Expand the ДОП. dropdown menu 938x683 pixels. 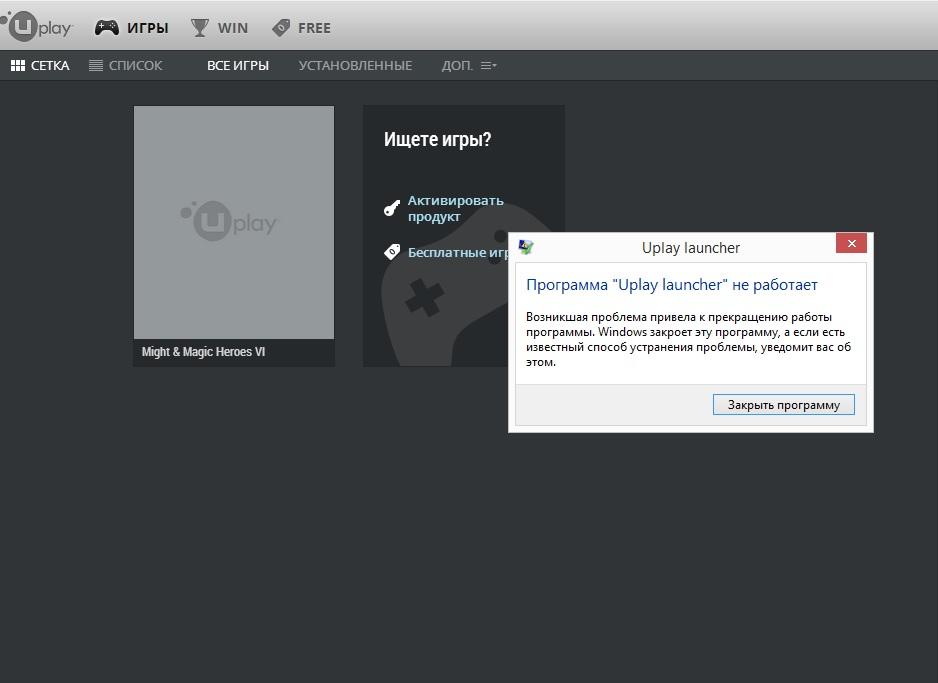click(469, 66)
